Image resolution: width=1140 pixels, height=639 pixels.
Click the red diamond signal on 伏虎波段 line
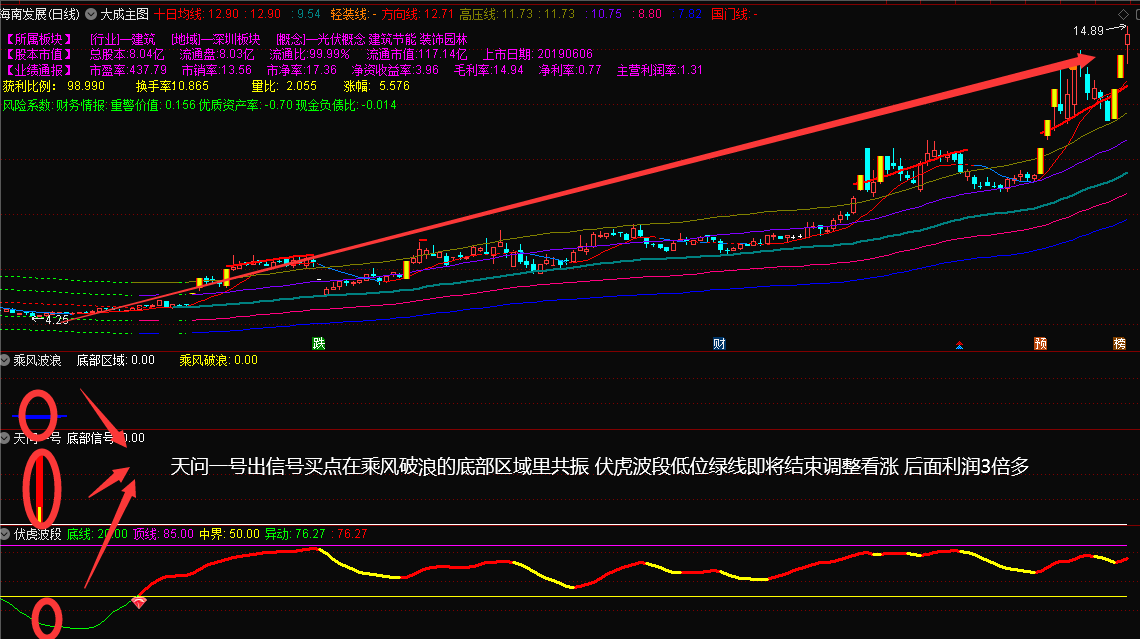click(139, 601)
